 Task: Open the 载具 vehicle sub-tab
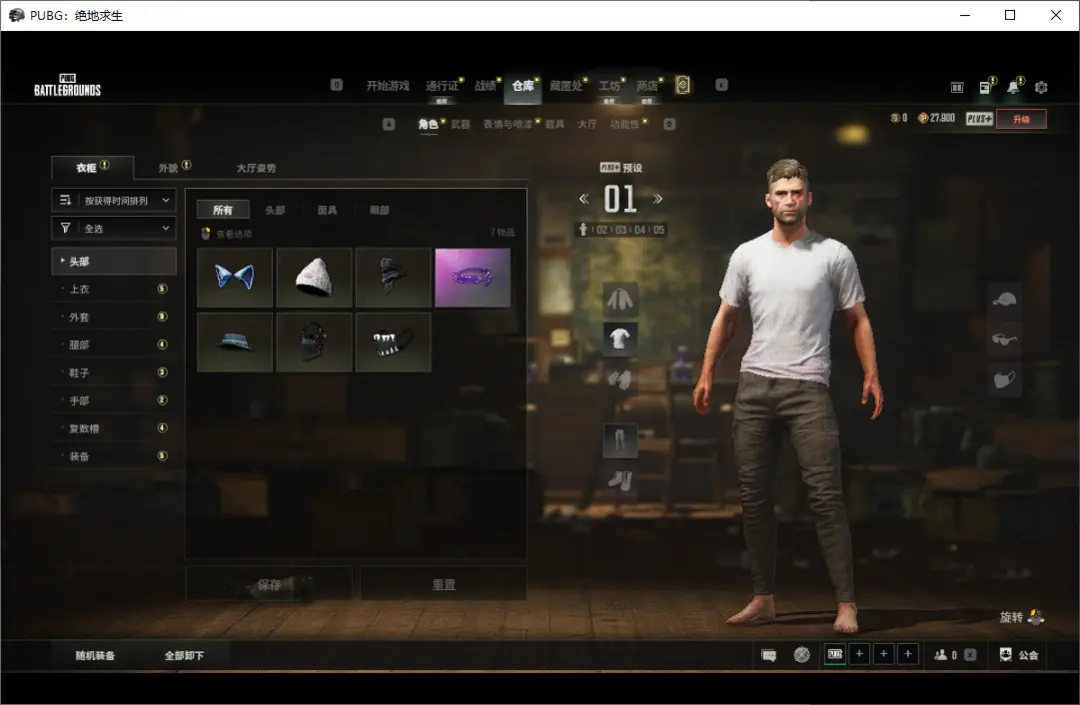[554, 124]
